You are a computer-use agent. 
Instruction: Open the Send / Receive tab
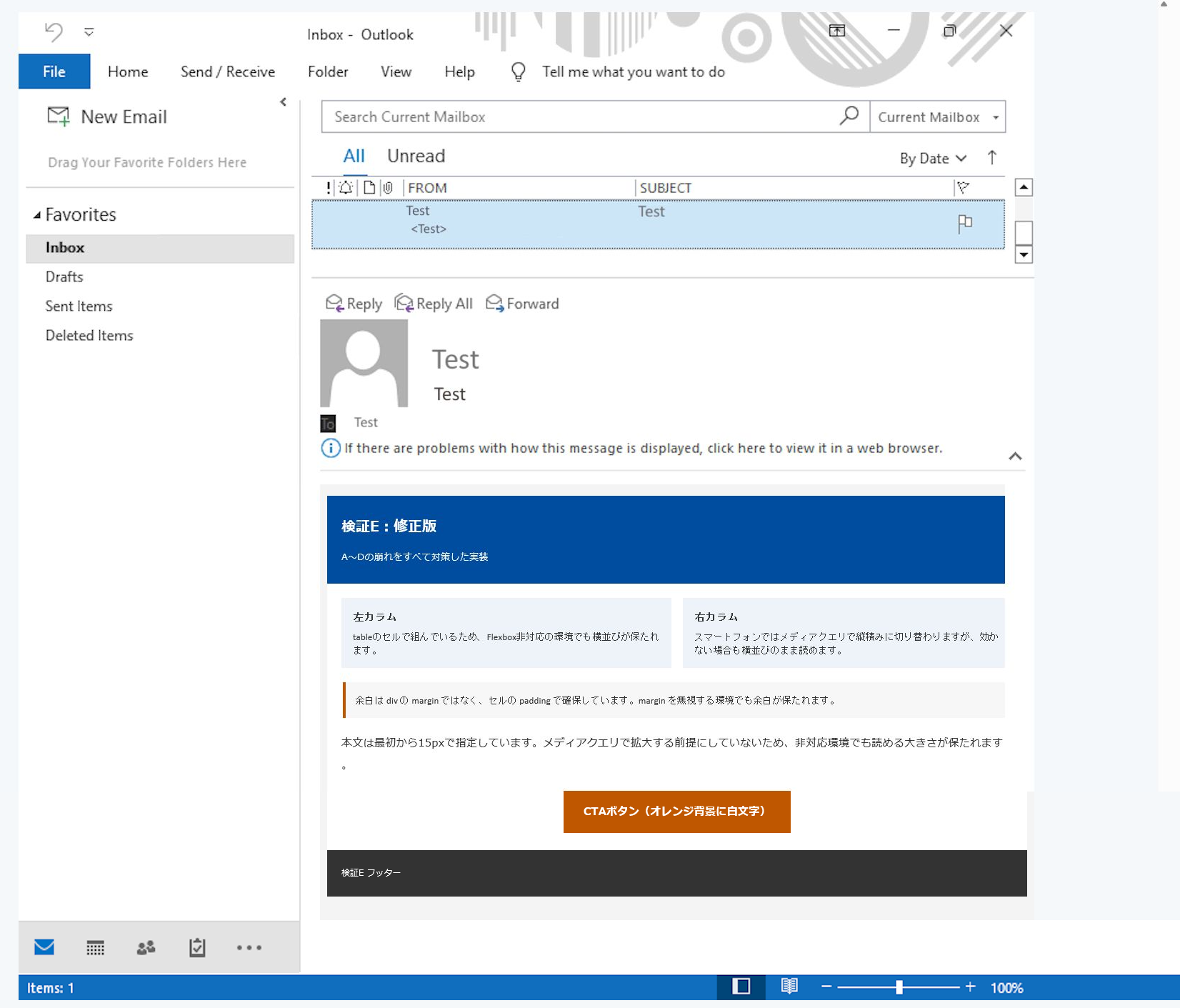[x=228, y=71]
